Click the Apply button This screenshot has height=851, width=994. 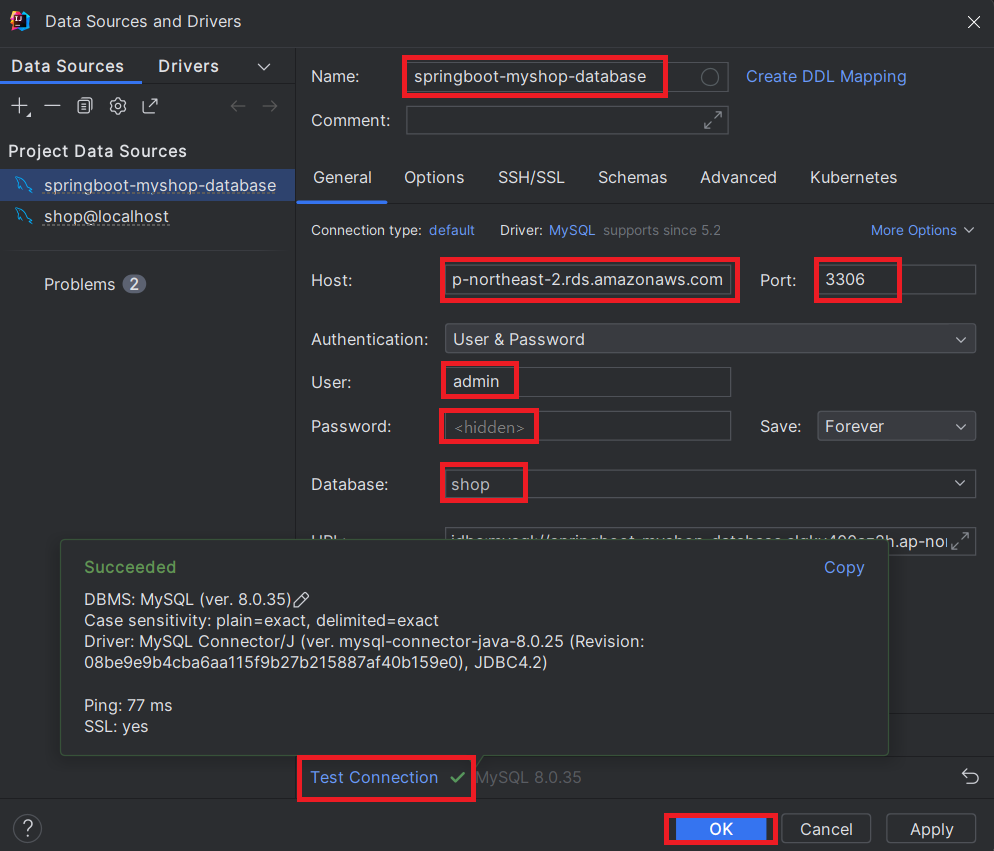pyautogui.click(x=931, y=829)
